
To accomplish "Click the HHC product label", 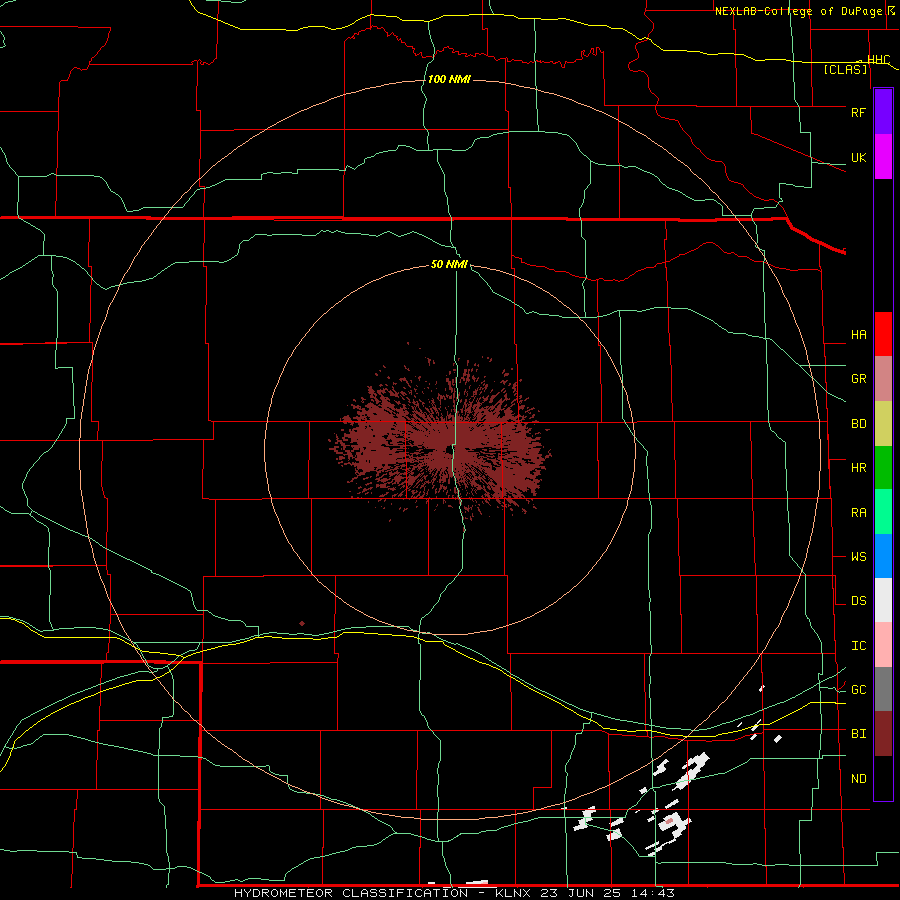I will click(x=878, y=60).
